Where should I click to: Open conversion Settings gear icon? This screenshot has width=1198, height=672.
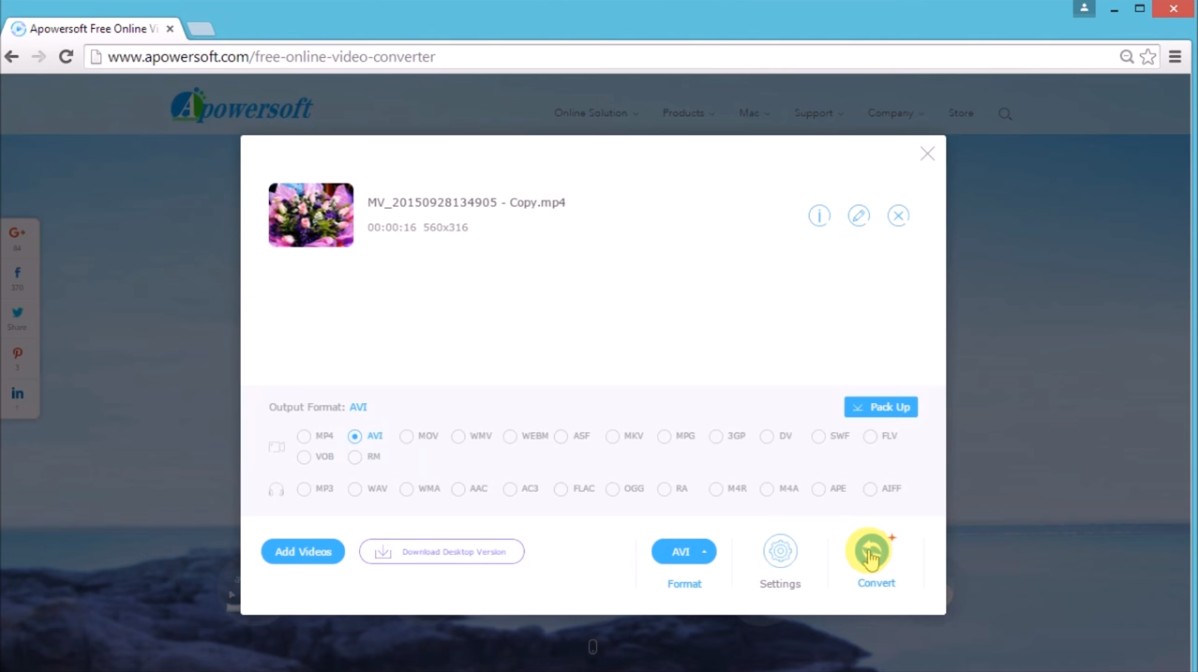780,551
